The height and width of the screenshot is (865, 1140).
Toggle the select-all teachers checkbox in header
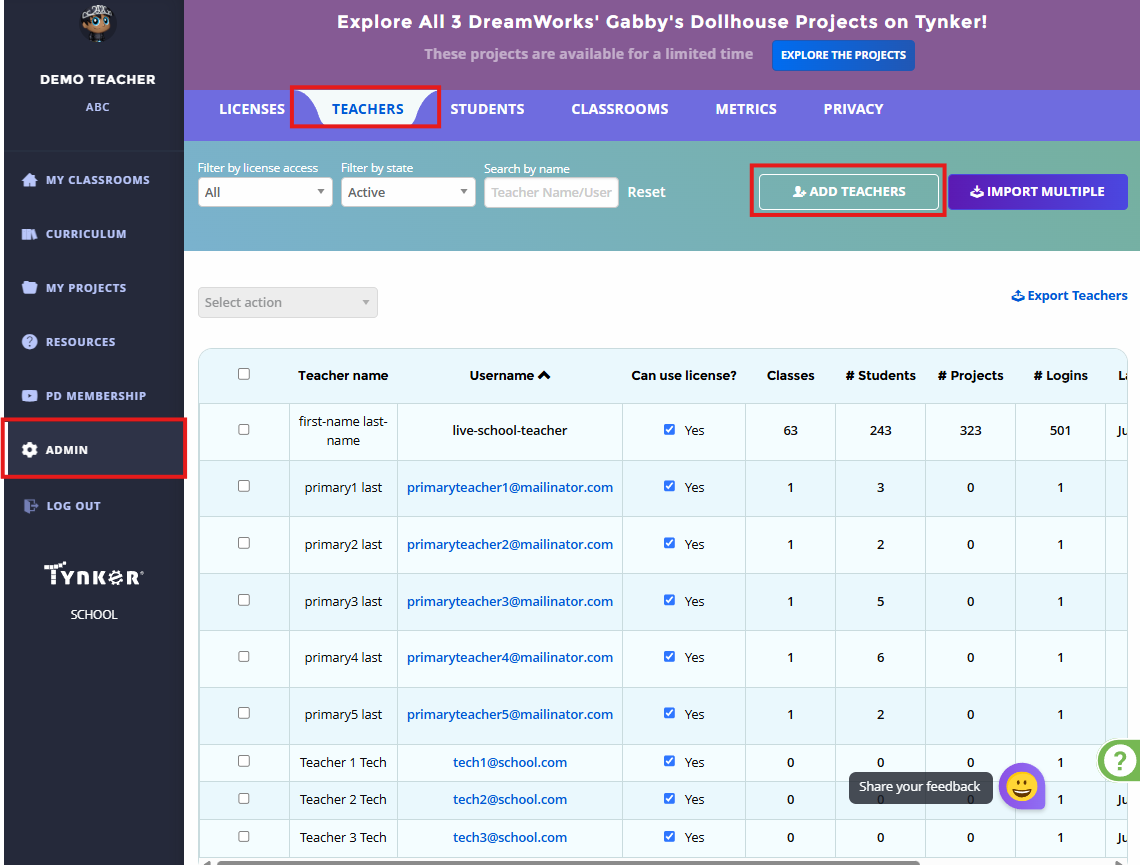[244, 374]
